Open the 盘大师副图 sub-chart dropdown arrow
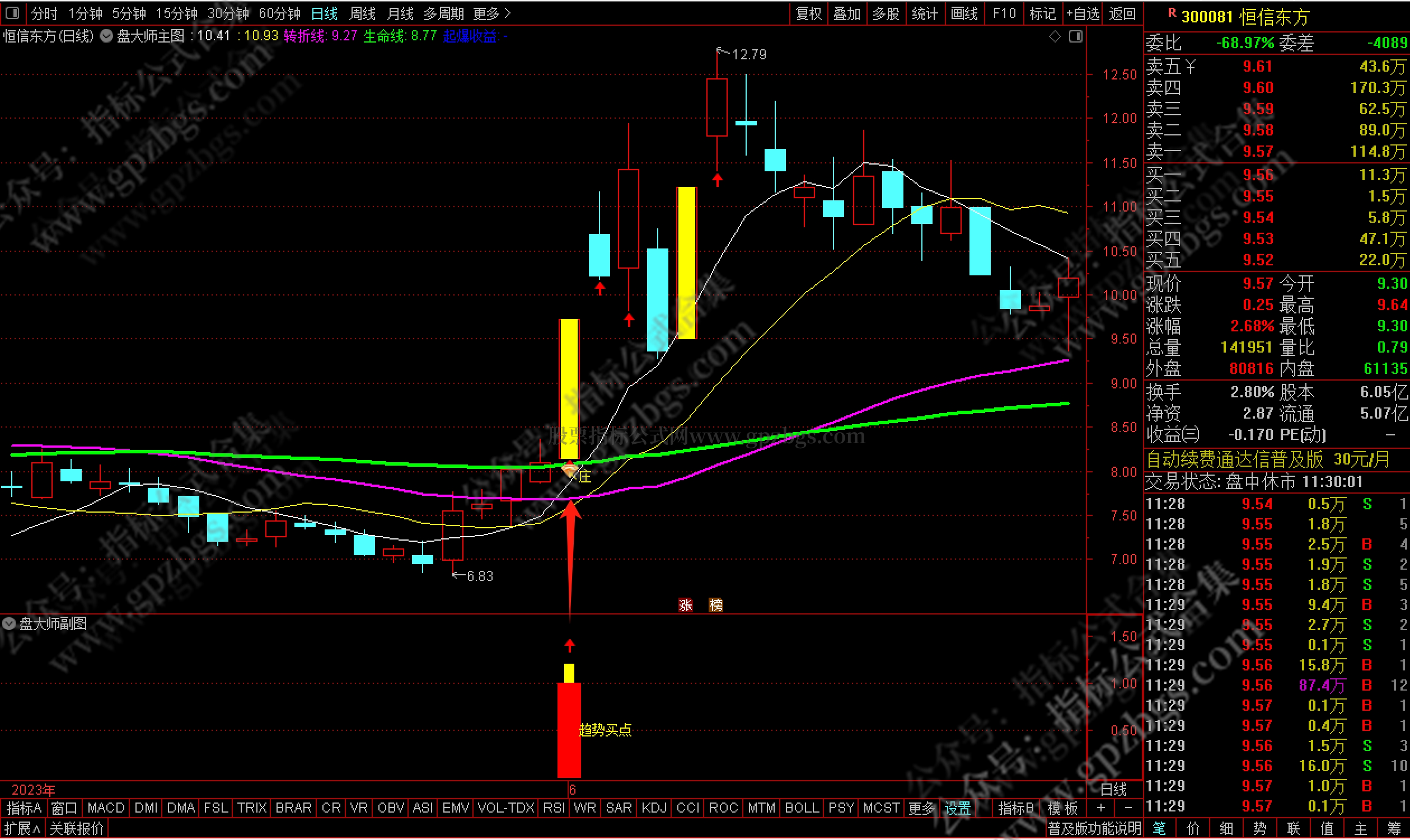Image resolution: width=1410 pixels, height=840 pixels. click(x=9, y=624)
